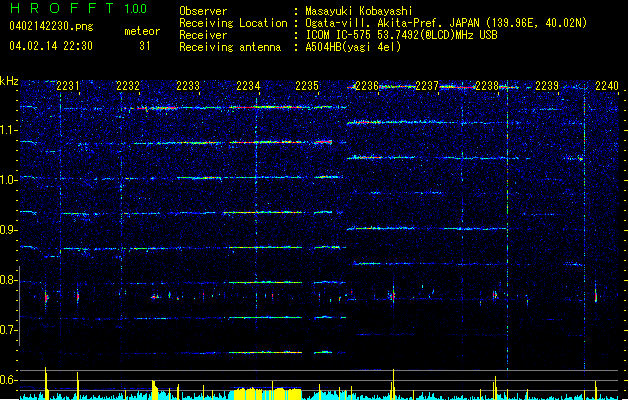
Task: Select the ICOM IC-575 receiver value
Action: pyautogui.click(x=401, y=35)
